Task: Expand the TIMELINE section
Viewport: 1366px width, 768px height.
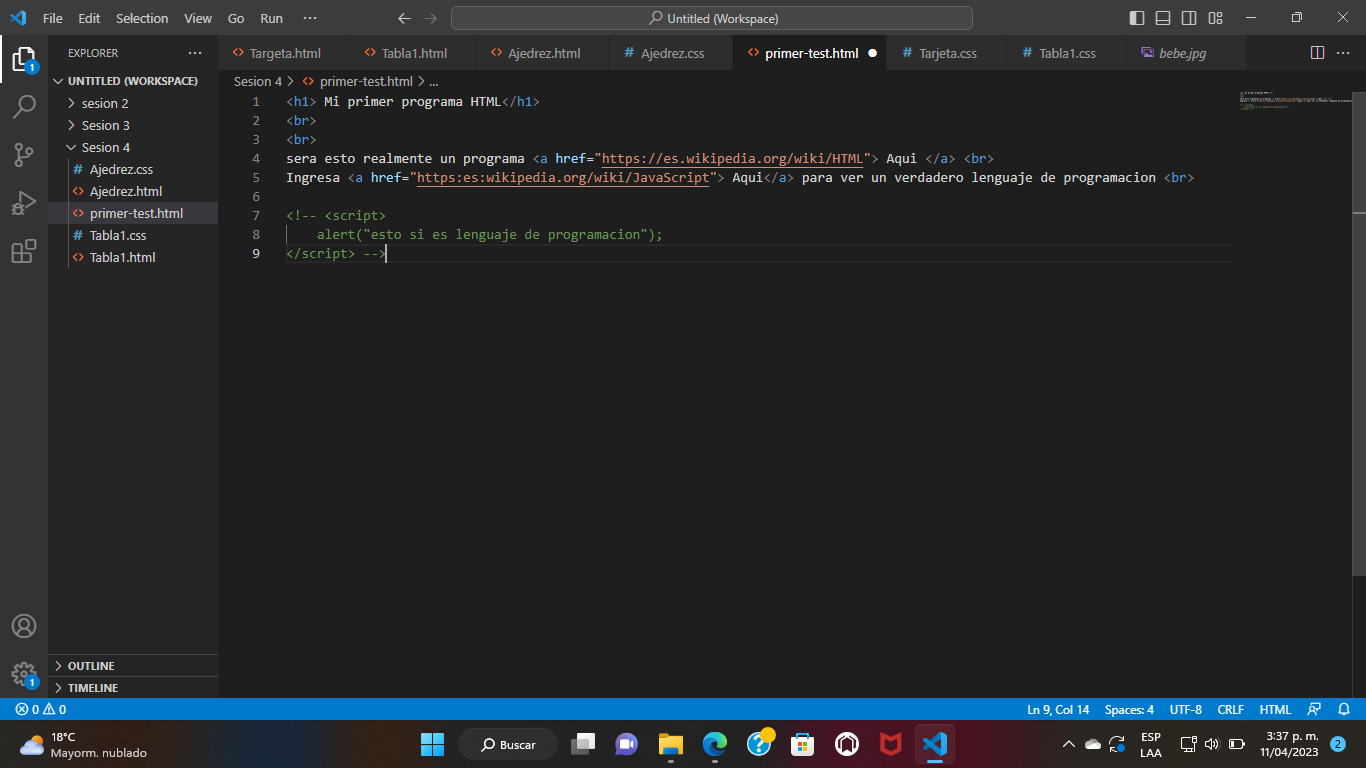Action: (133, 688)
